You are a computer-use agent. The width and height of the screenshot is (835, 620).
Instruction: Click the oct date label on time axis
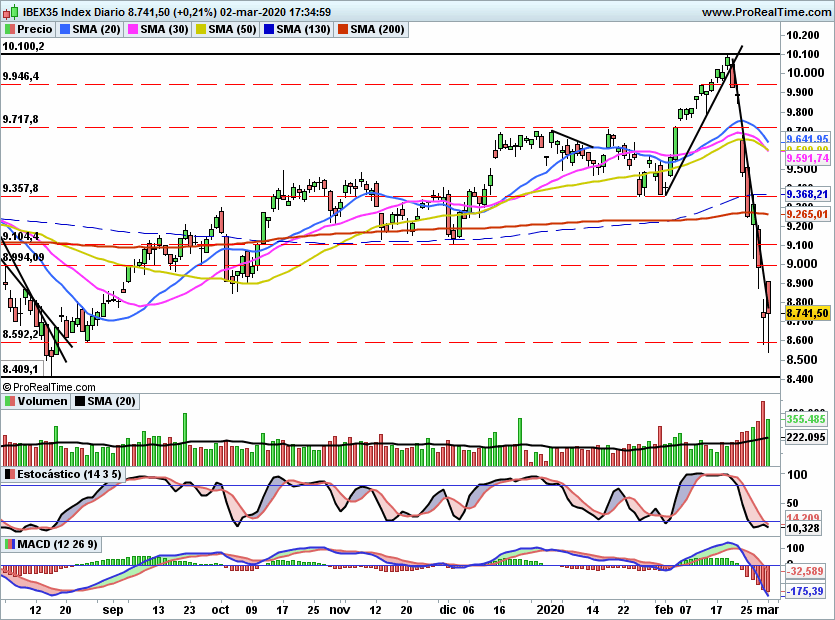pos(220,610)
